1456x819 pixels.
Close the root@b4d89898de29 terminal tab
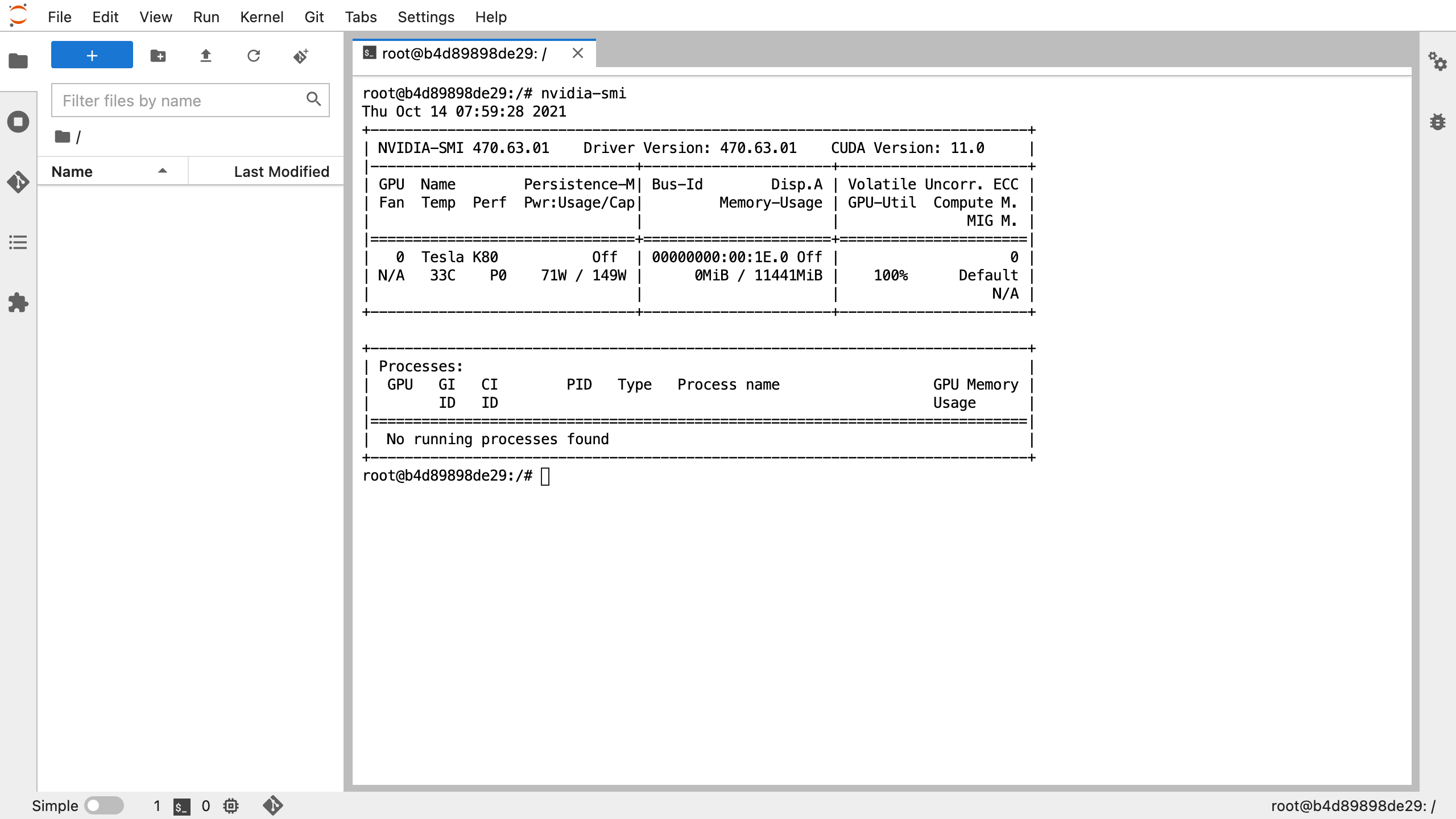pos(578,53)
